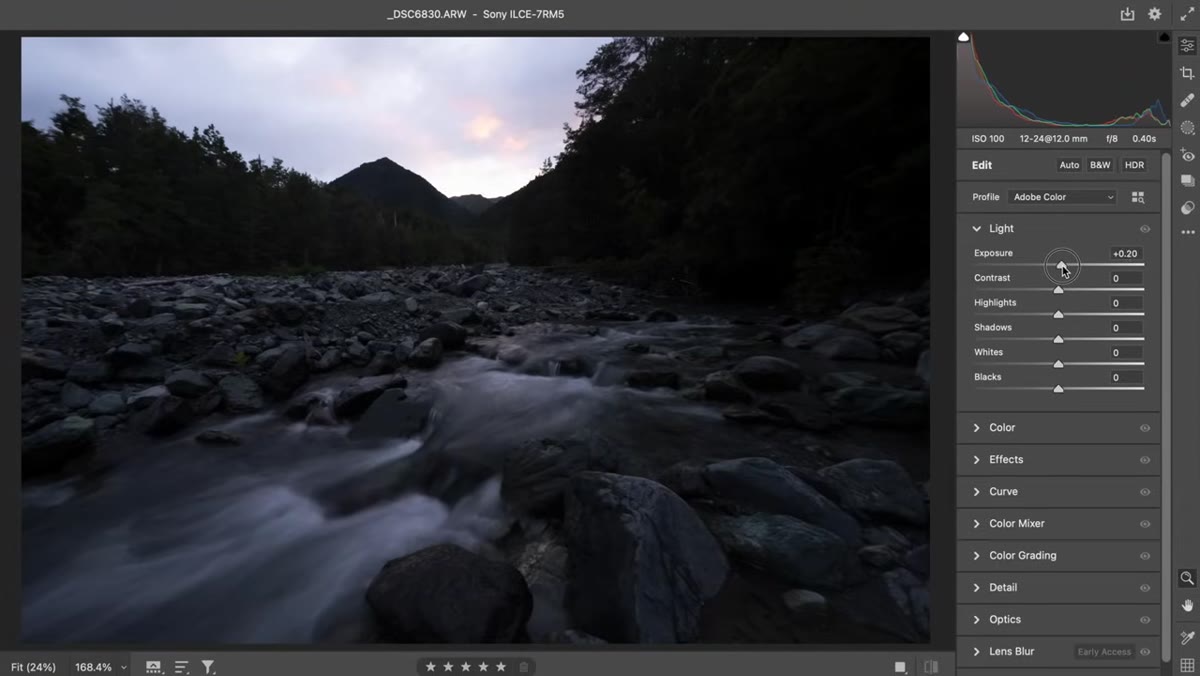
Task: Browse profiles with the grid-search icon
Action: coord(1138,197)
